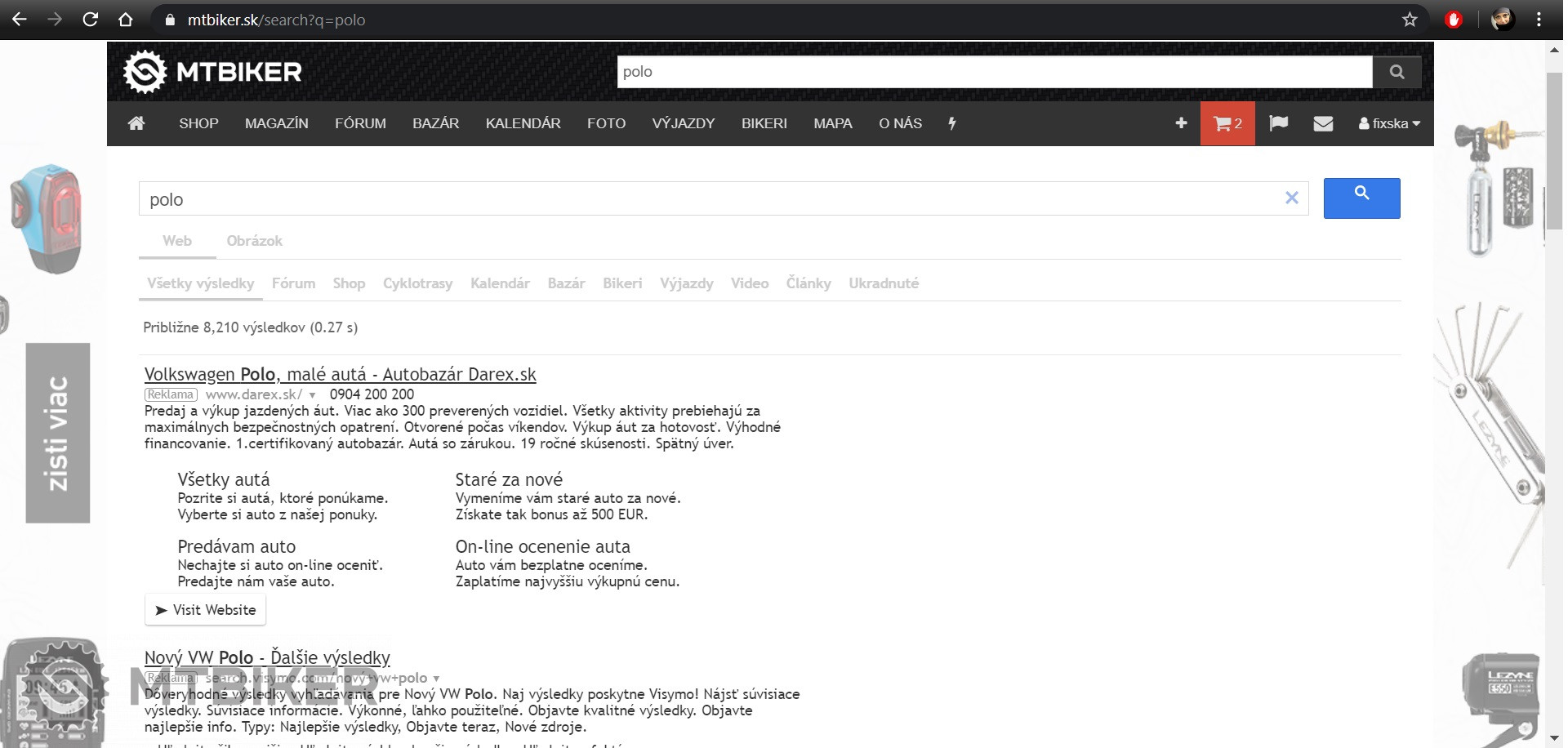Click the magnifier button in site header
The image size is (1568, 748).
click(1396, 72)
